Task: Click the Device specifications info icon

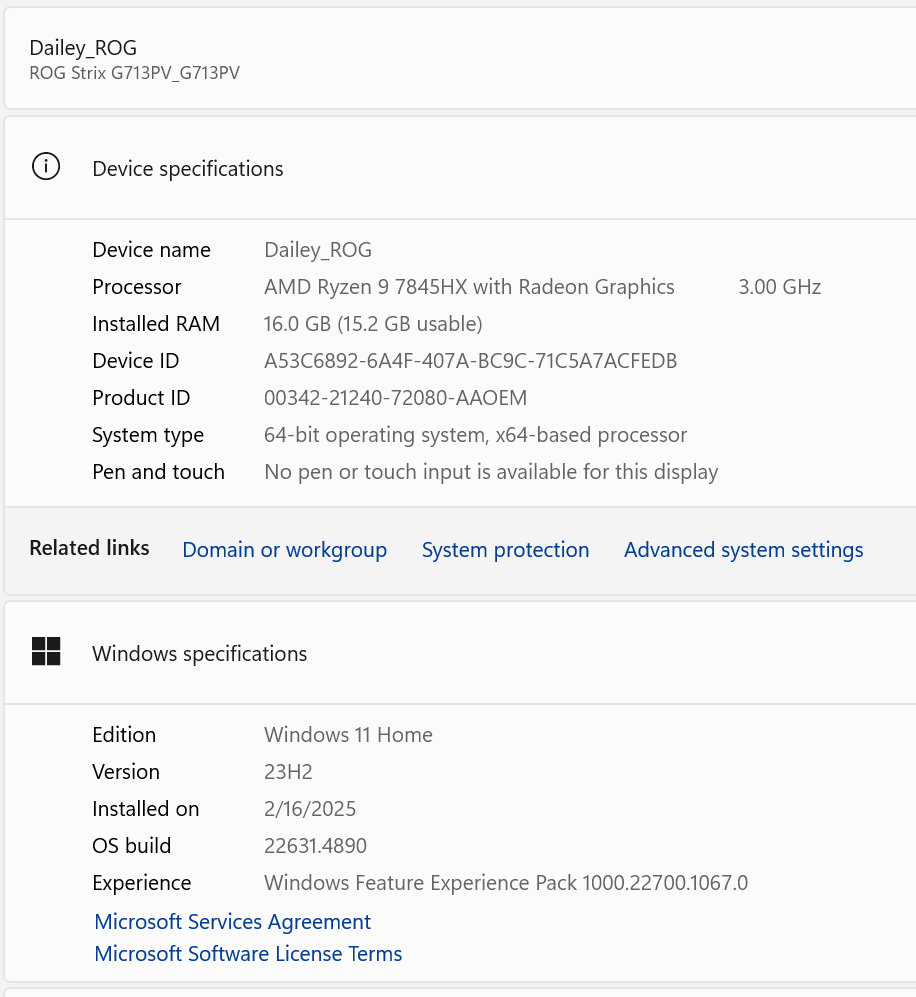Action: [x=46, y=167]
